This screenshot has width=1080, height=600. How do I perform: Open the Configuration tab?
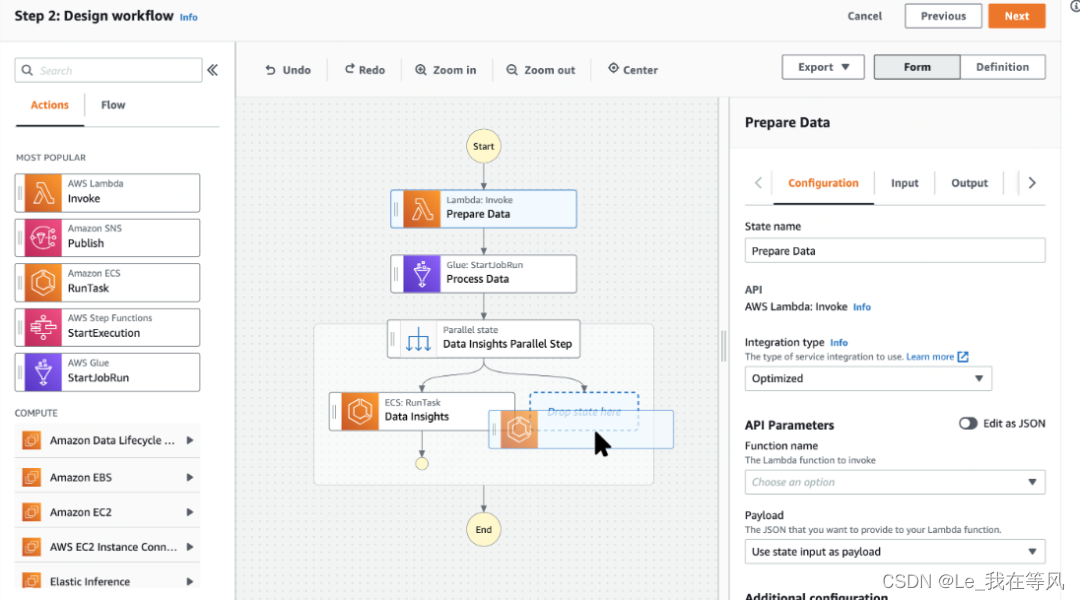(x=823, y=183)
